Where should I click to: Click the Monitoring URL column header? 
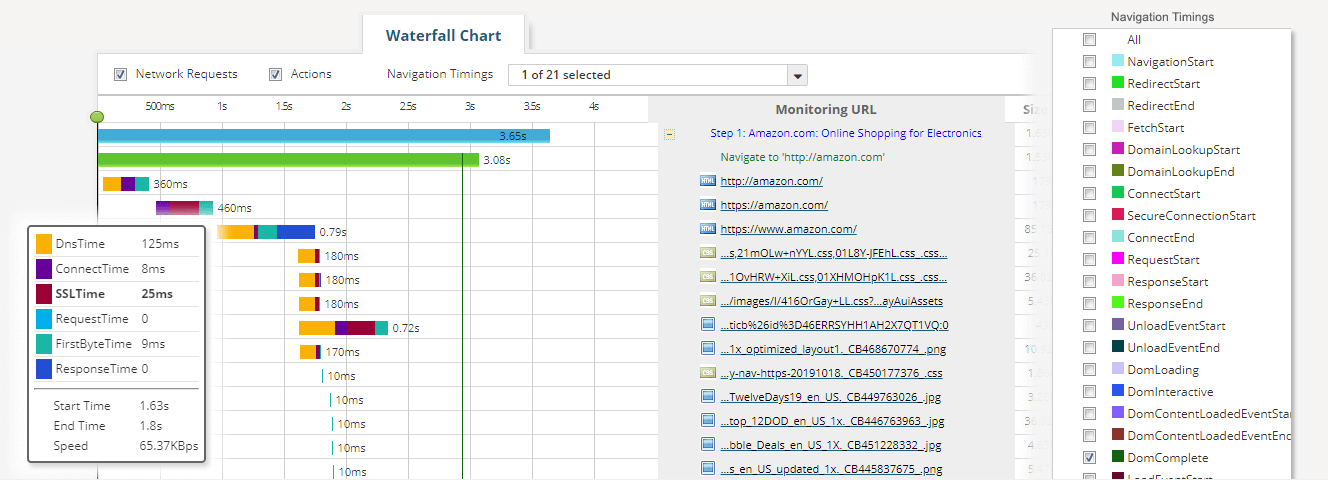click(826, 110)
